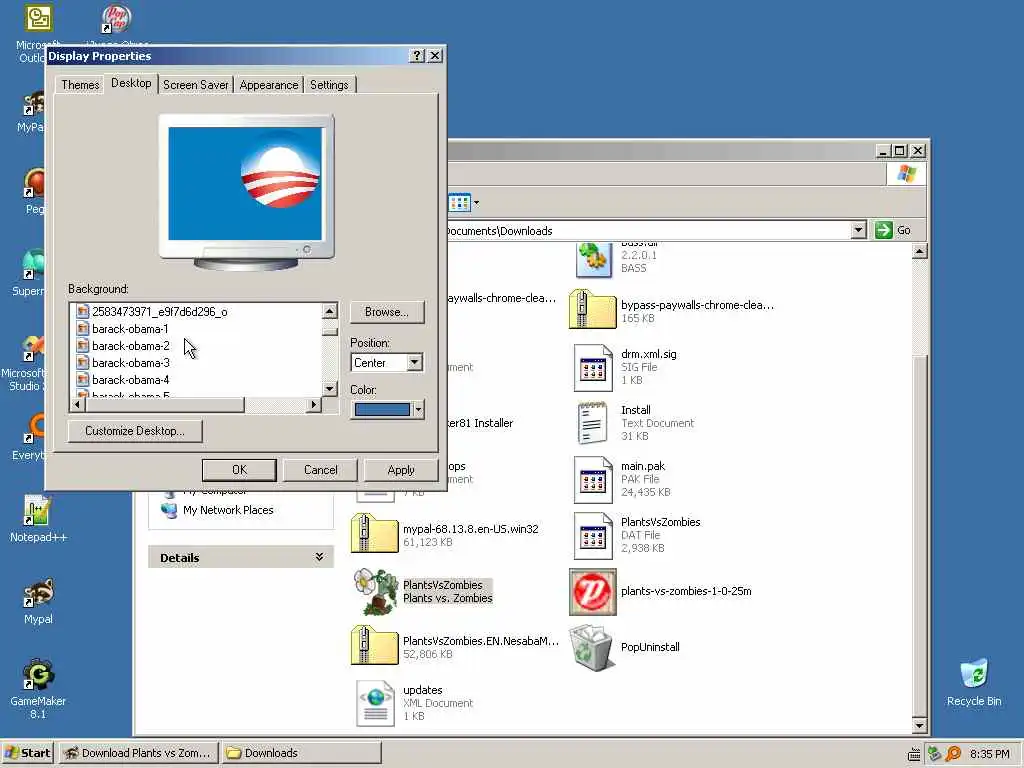Switch to the Desktop tab
The image size is (1024, 768).
pyautogui.click(x=131, y=83)
